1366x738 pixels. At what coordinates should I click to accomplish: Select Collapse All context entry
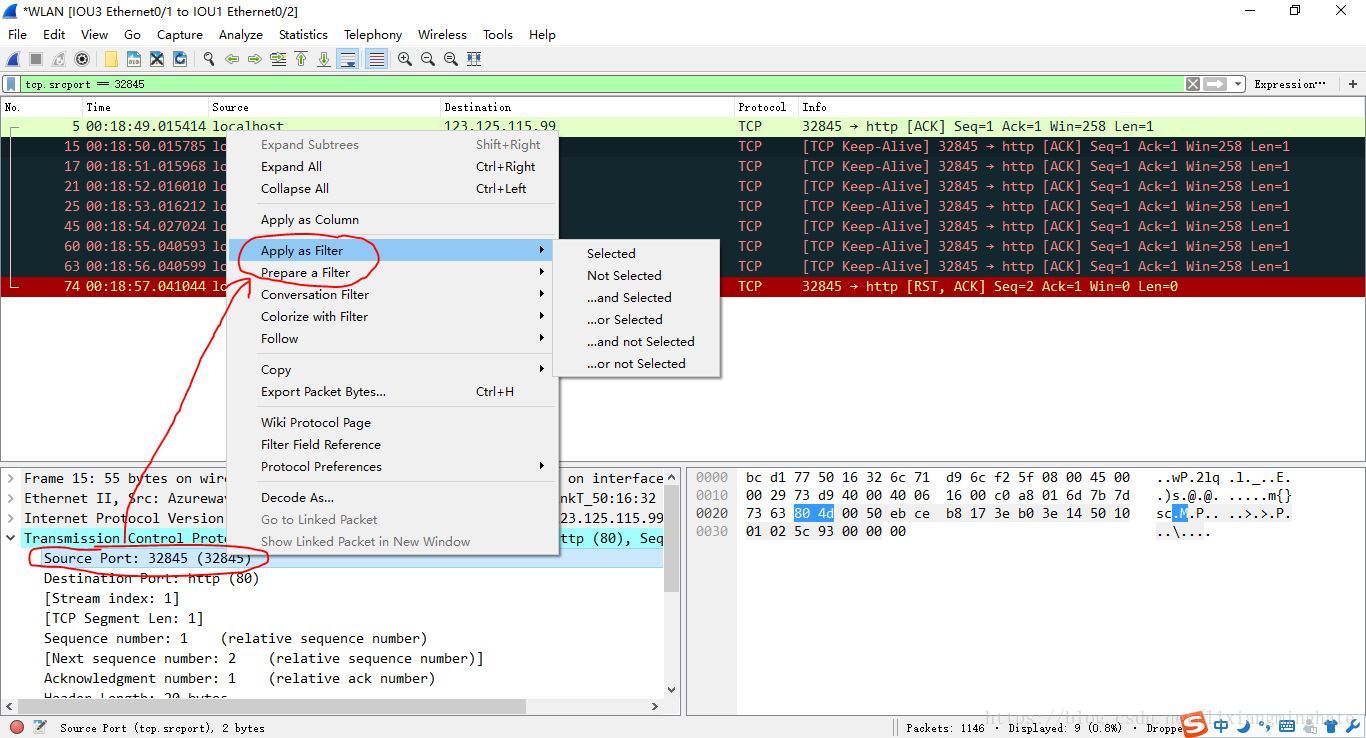(392, 188)
